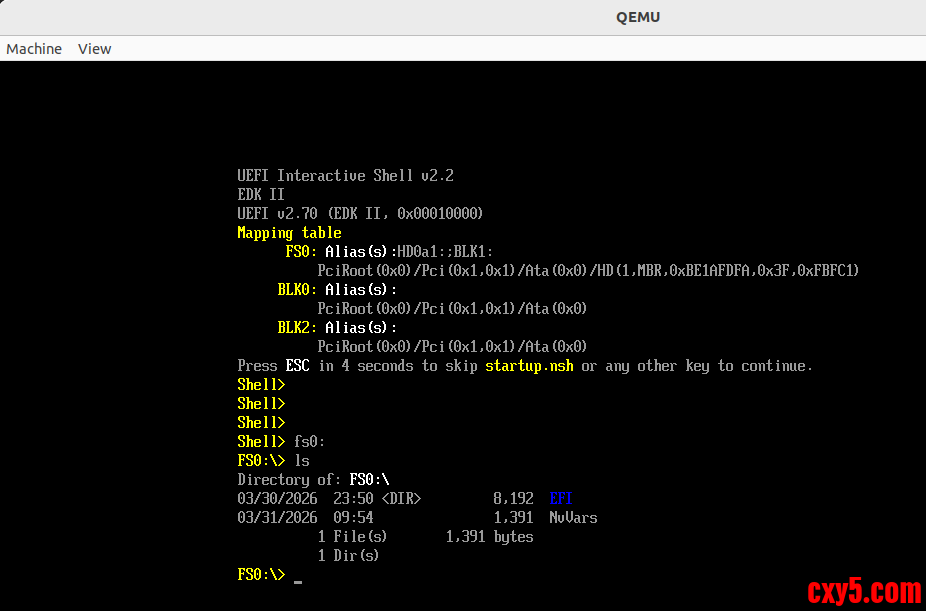Click the 1 Dir(s) summary line
This screenshot has width=926, height=611.
pos(349,556)
